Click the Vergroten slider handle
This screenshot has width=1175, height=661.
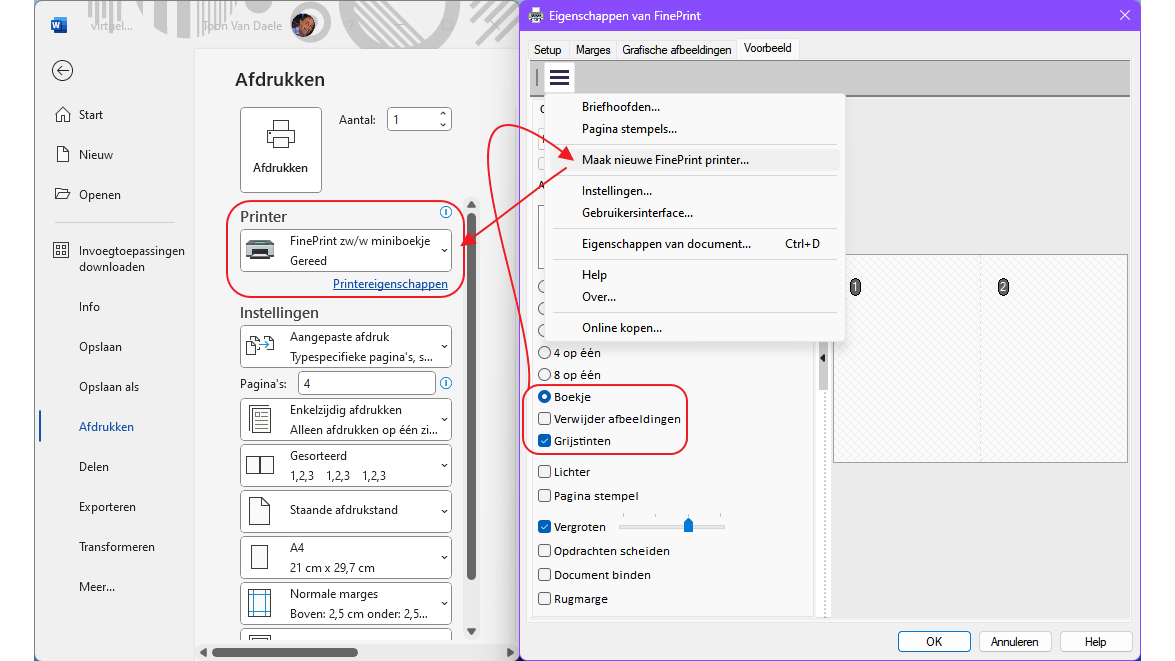tap(688, 525)
